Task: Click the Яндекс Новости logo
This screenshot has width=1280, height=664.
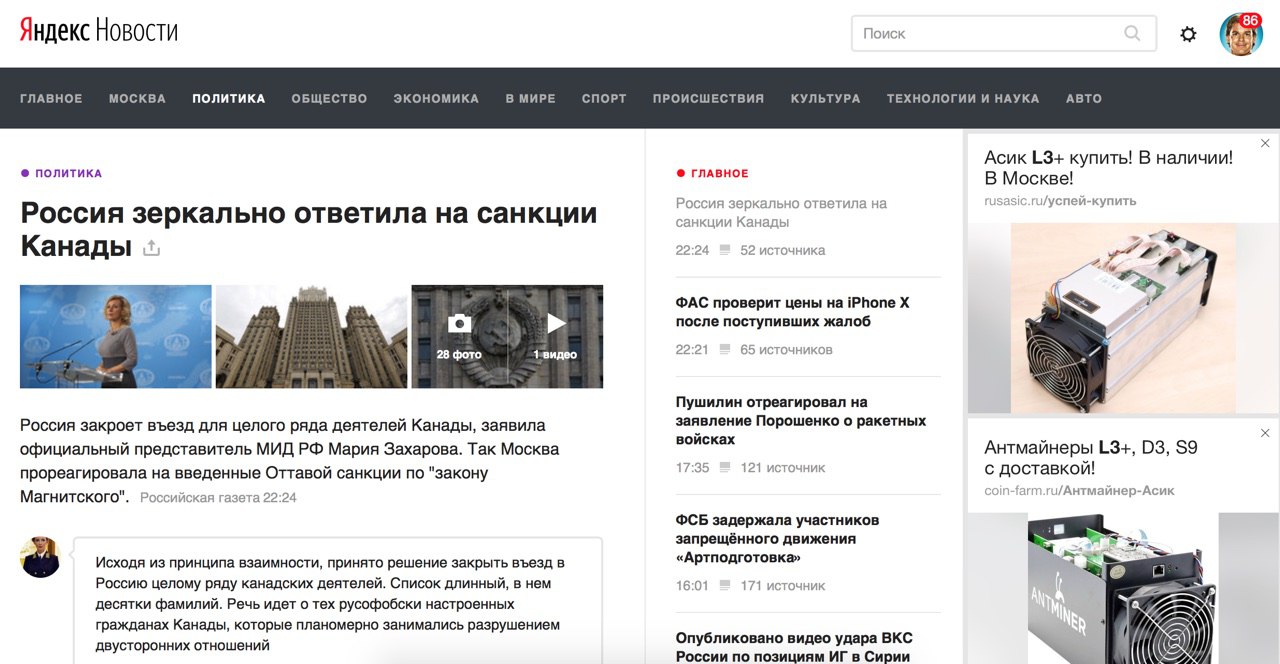Action: pos(99,31)
